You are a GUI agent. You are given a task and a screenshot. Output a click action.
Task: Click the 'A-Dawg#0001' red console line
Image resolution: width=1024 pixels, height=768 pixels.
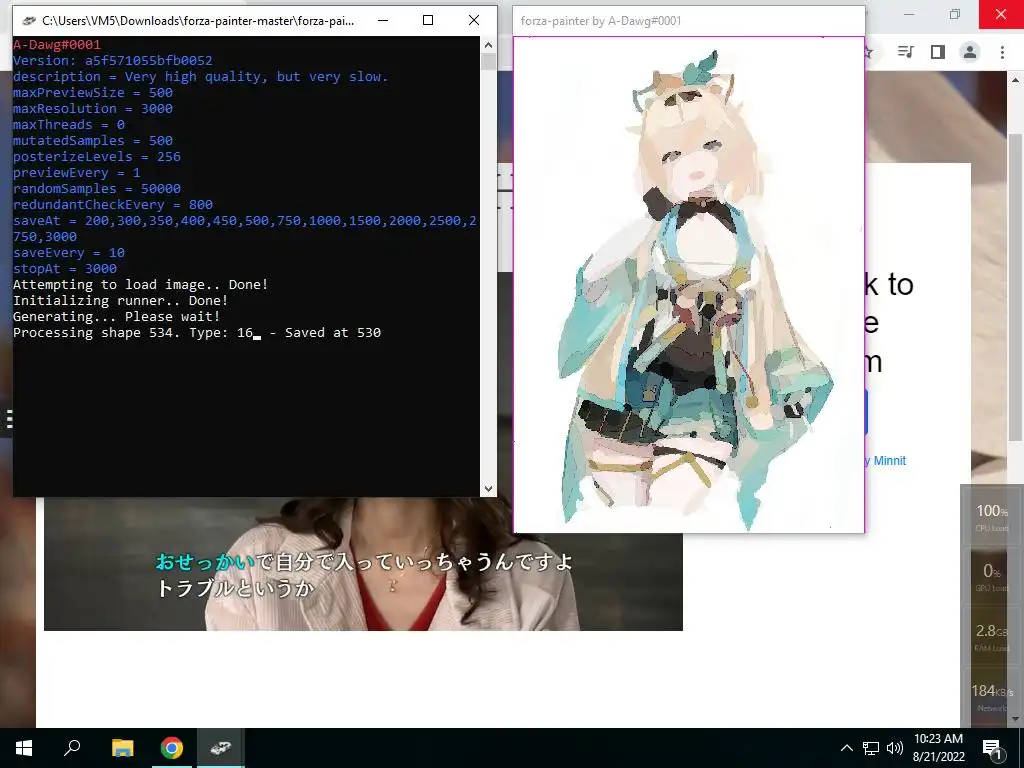[57, 44]
